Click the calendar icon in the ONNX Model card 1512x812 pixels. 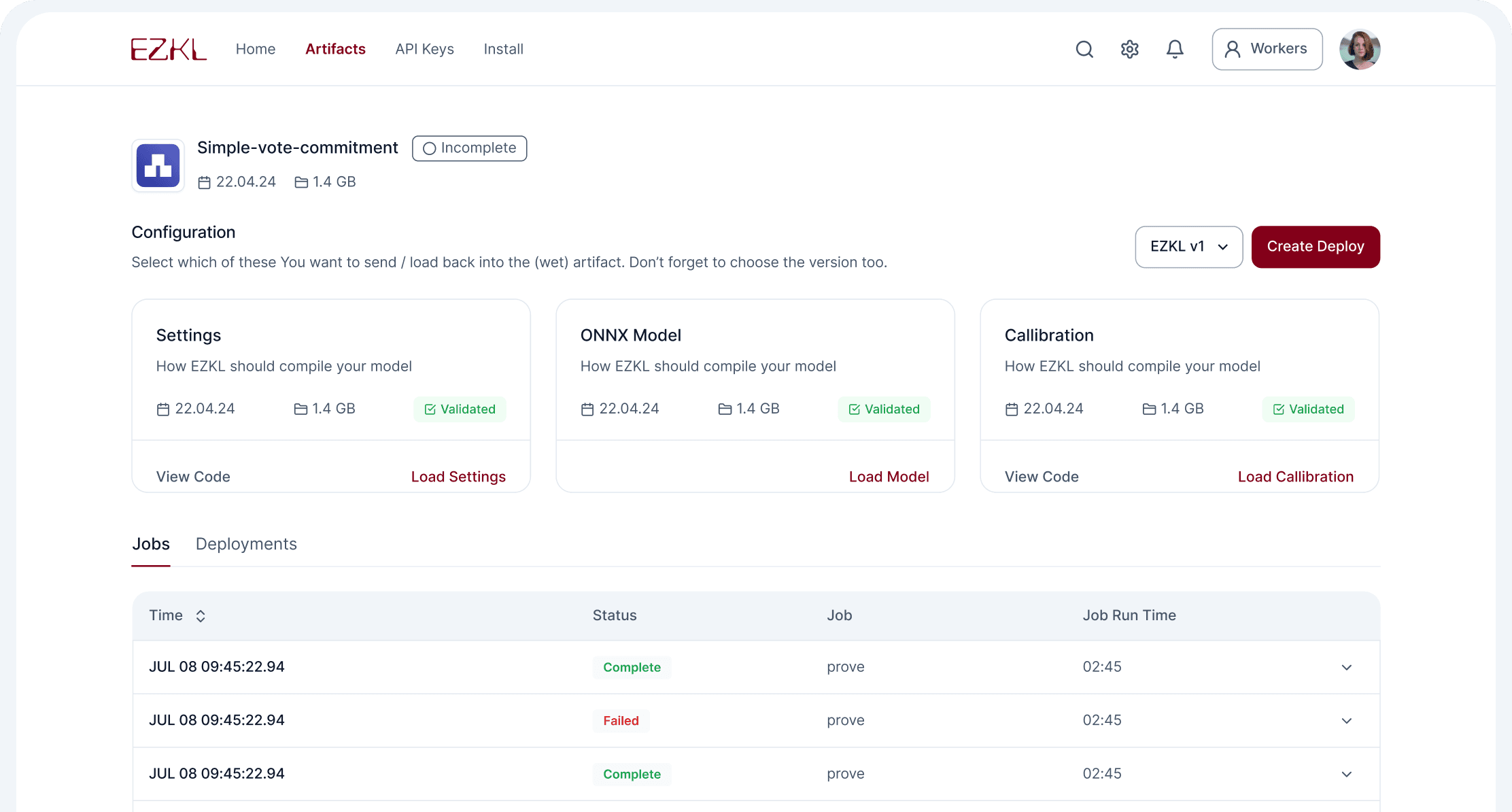tap(587, 409)
